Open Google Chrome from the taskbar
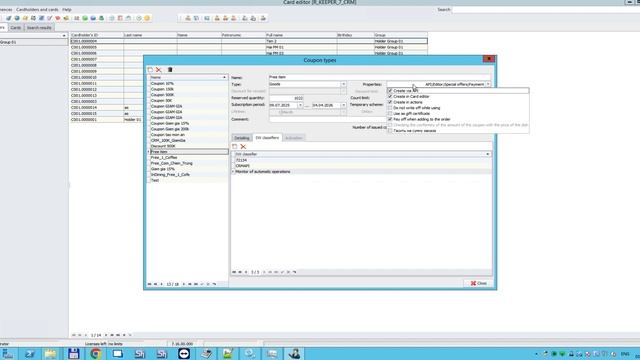640x360 pixels. [96, 353]
